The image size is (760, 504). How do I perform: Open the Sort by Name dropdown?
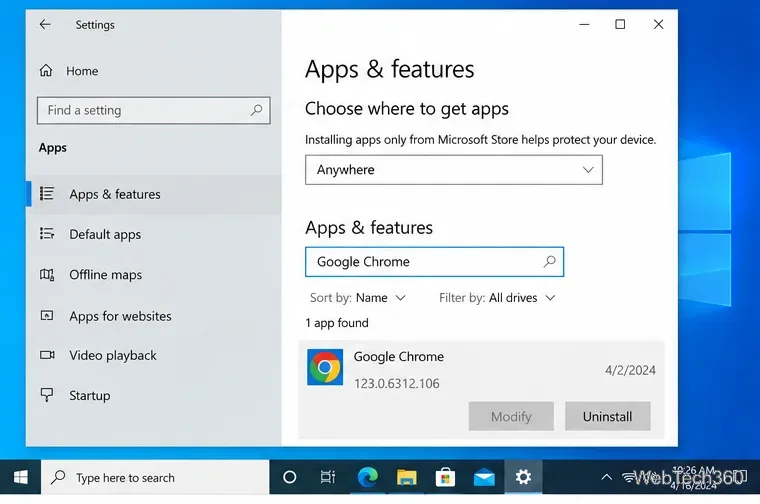point(358,298)
